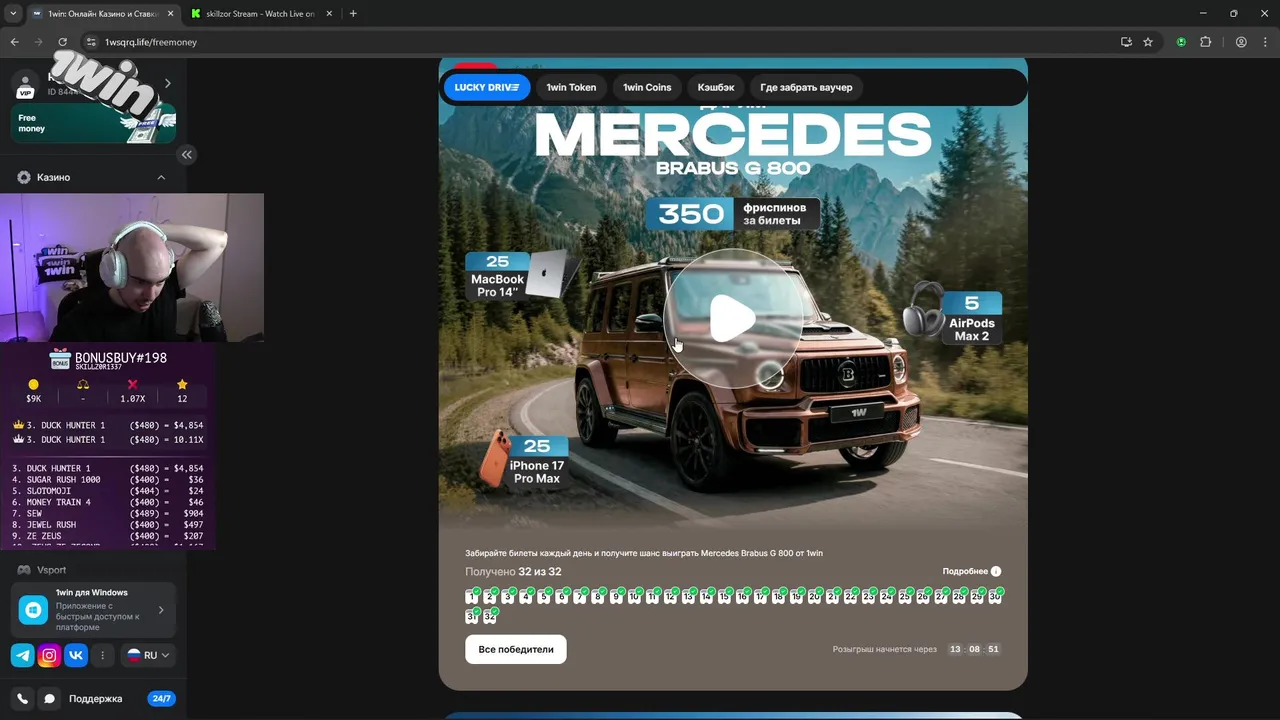Click the phone call support icon

(x=22, y=699)
